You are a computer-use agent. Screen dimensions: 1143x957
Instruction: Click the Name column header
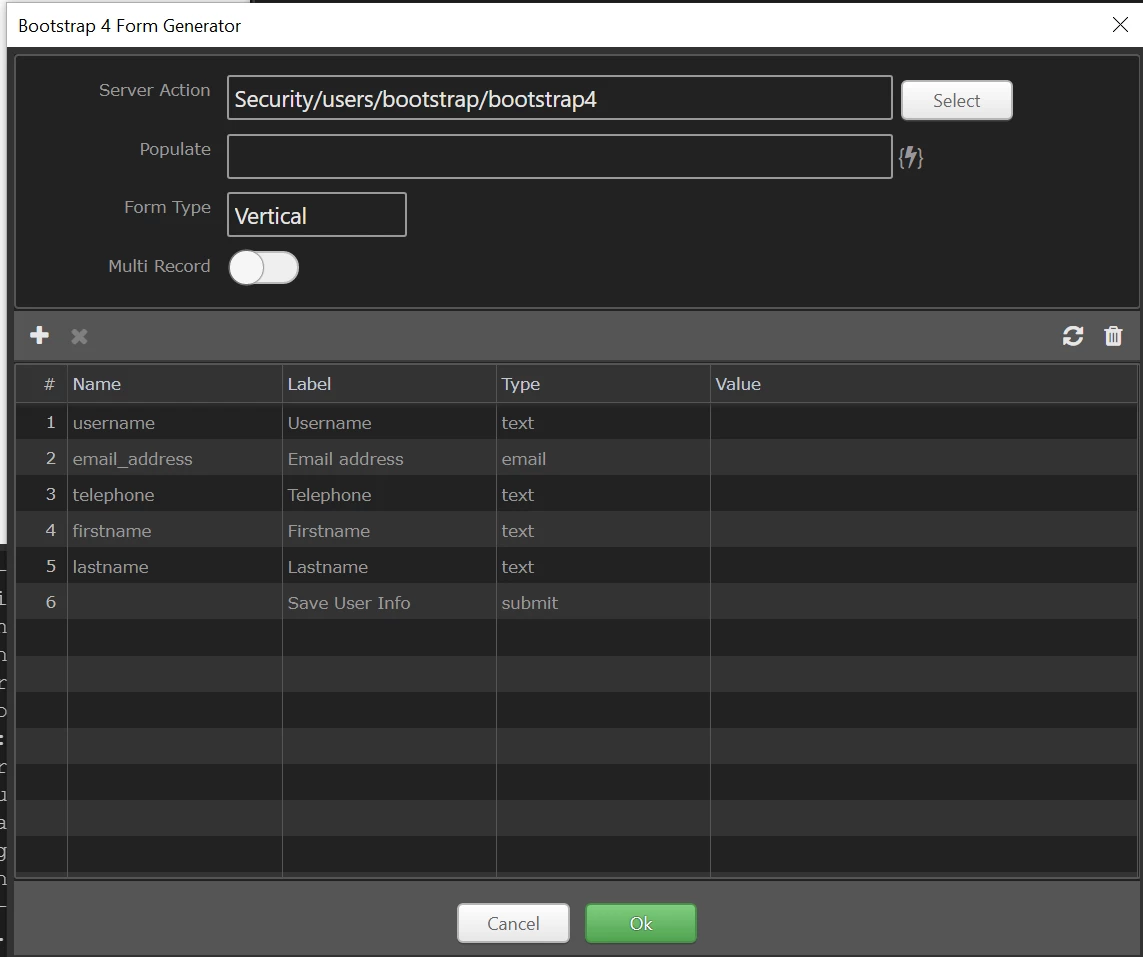coord(174,384)
